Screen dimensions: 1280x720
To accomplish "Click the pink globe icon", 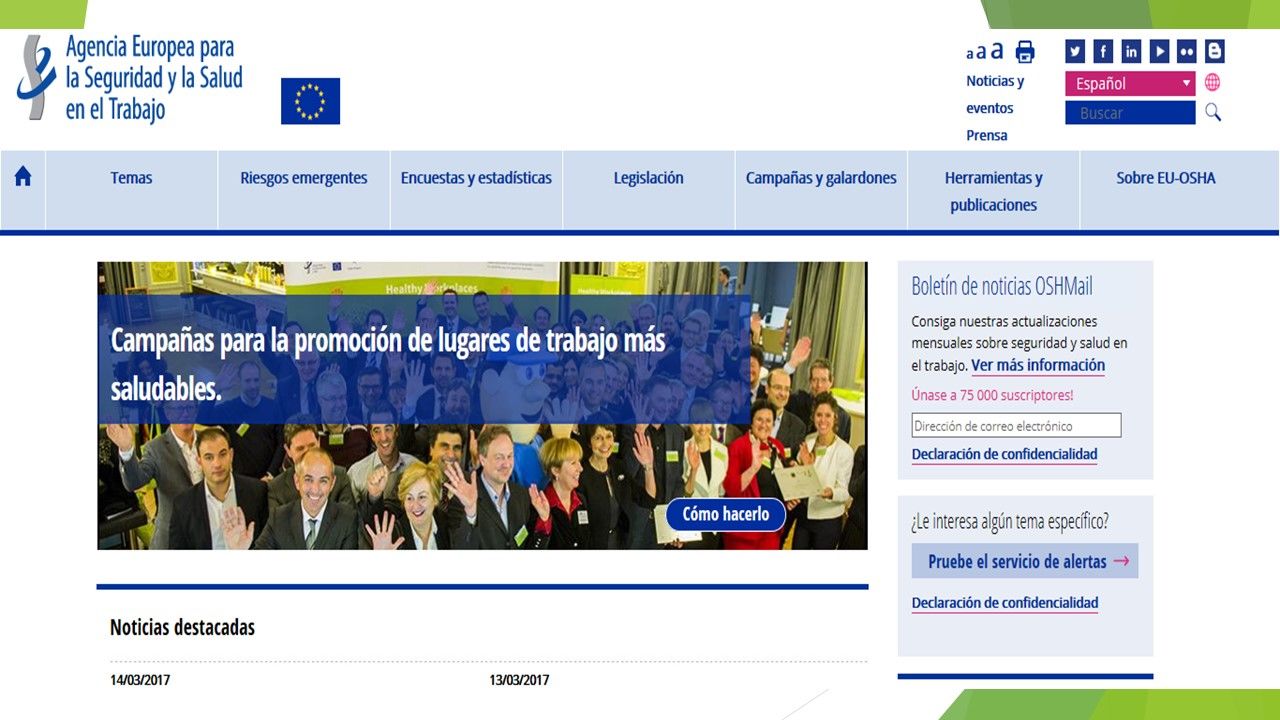I will coord(1212,83).
